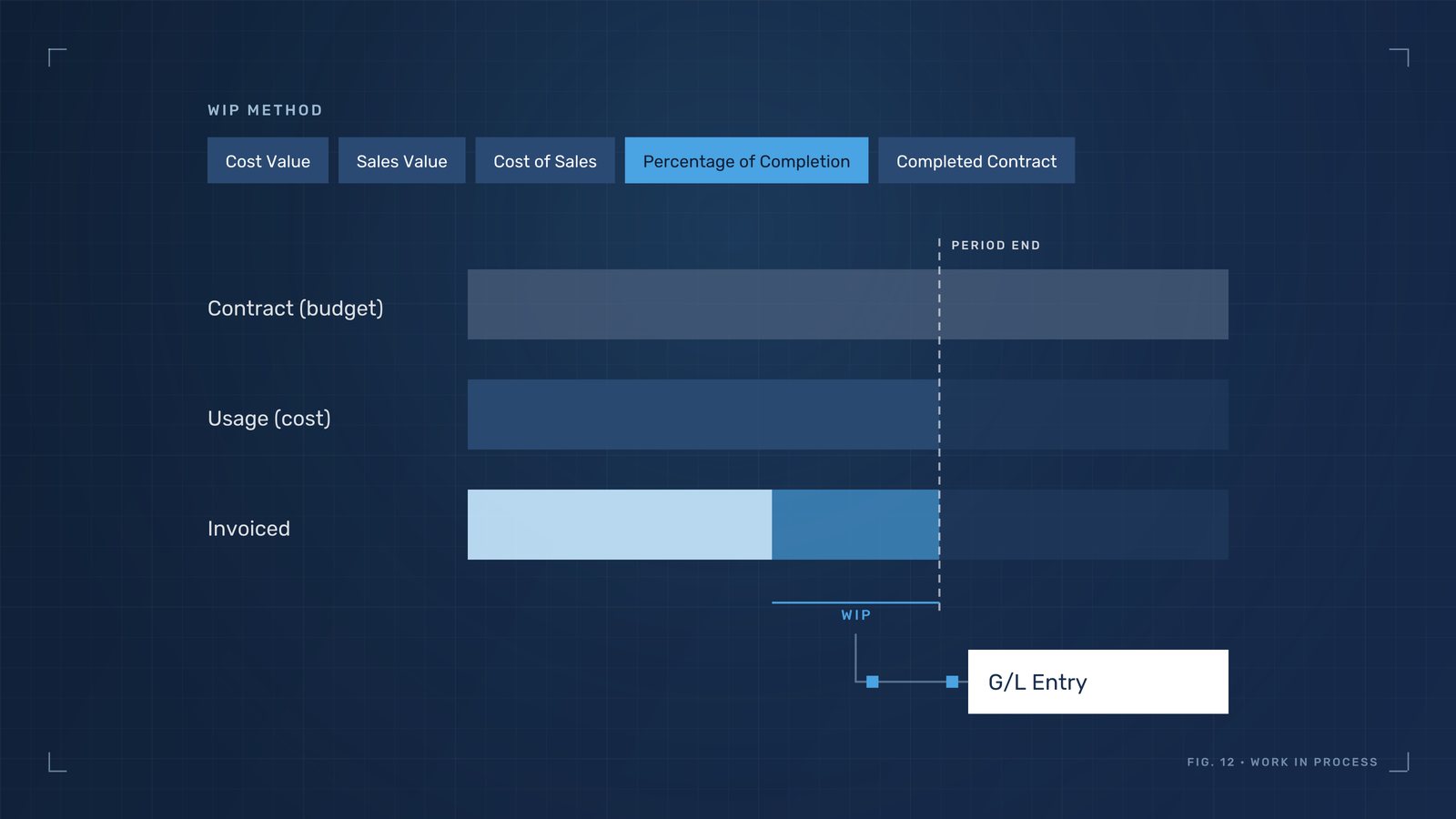The height and width of the screenshot is (819, 1456).
Task: Click the FIG. 12 Work in Process caption
Action: click(1282, 763)
